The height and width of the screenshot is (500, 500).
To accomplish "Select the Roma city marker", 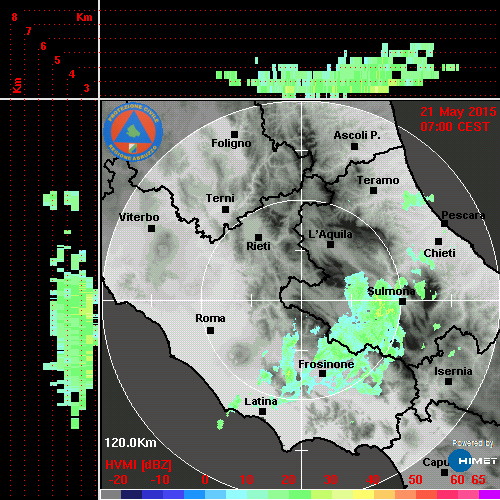I will pos(210,331).
